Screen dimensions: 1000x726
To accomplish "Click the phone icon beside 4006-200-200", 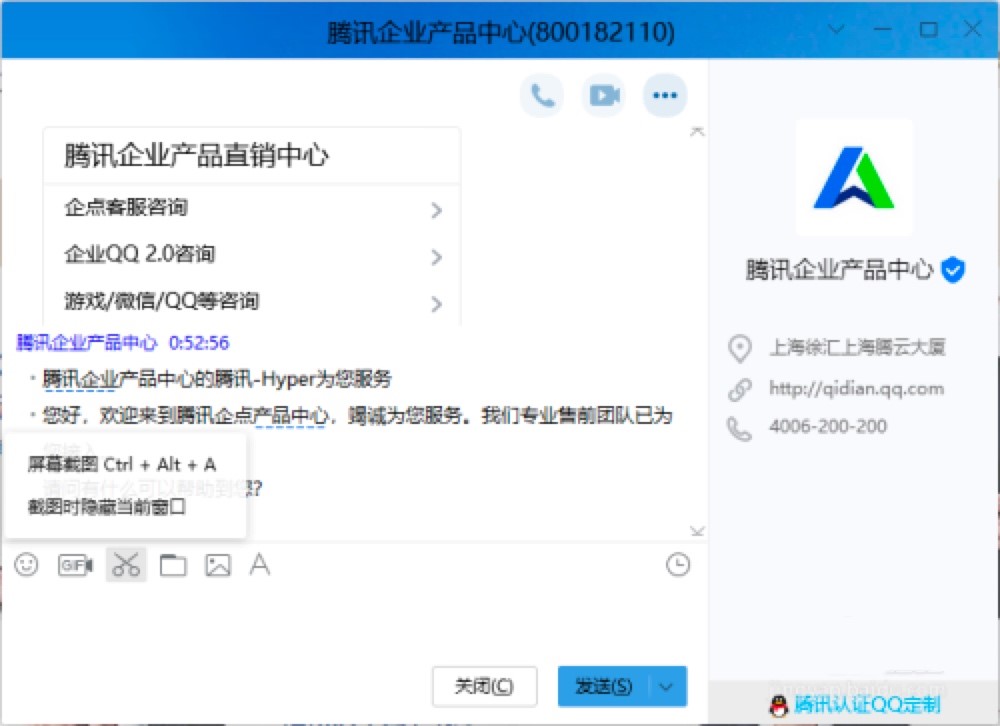I will click(740, 429).
